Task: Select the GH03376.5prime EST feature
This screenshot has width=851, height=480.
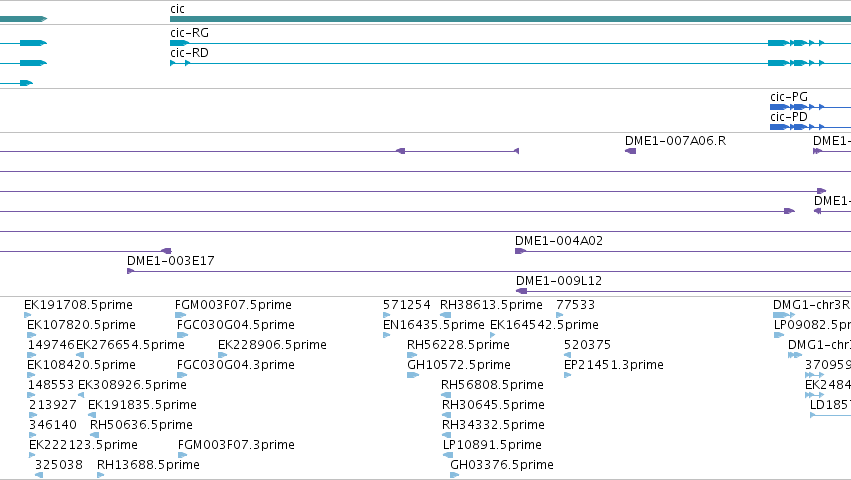Action: click(x=455, y=475)
